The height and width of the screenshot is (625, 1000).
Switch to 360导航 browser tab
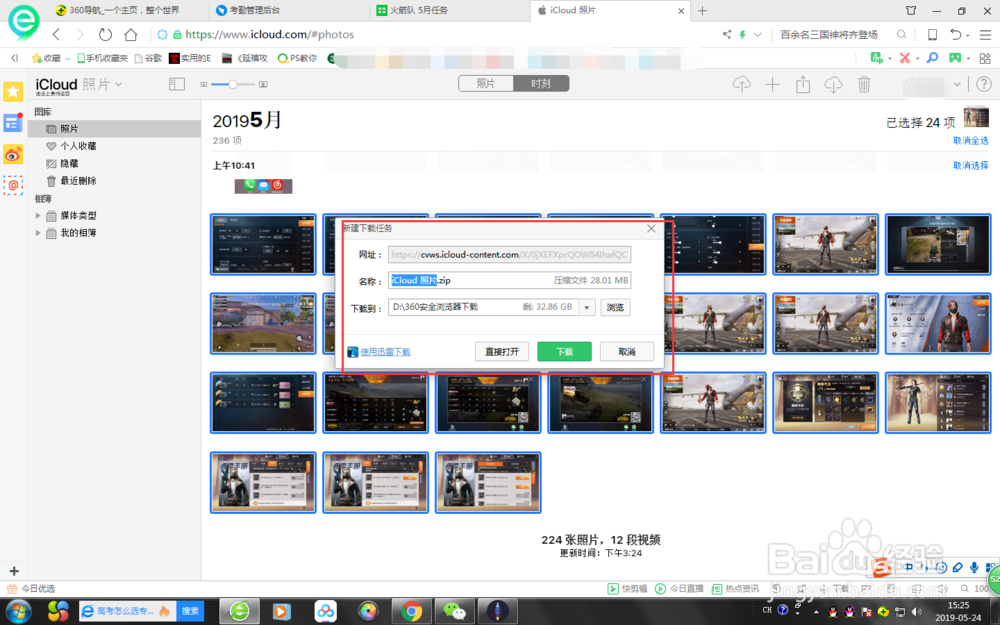tap(124, 10)
